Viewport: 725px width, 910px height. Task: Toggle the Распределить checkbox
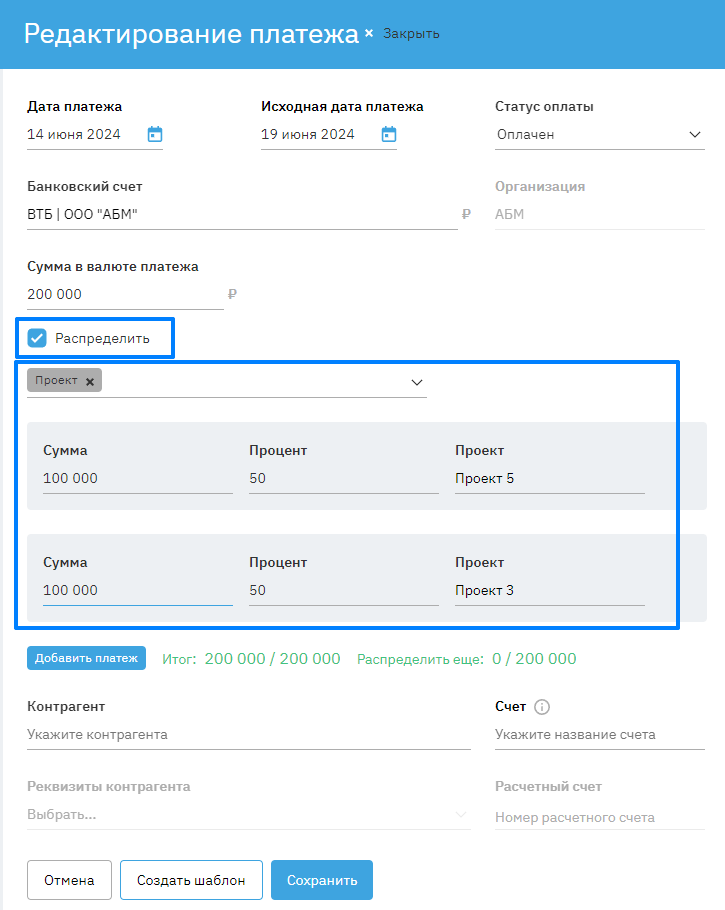click(x=38, y=338)
